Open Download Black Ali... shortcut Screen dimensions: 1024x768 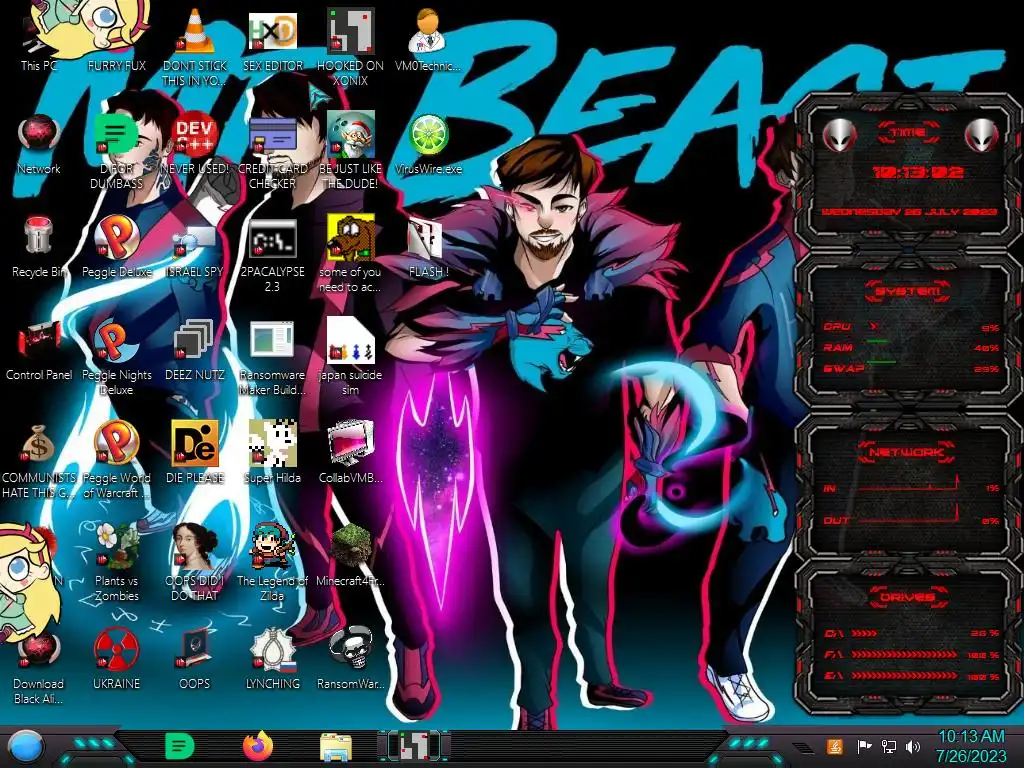coord(39,667)
